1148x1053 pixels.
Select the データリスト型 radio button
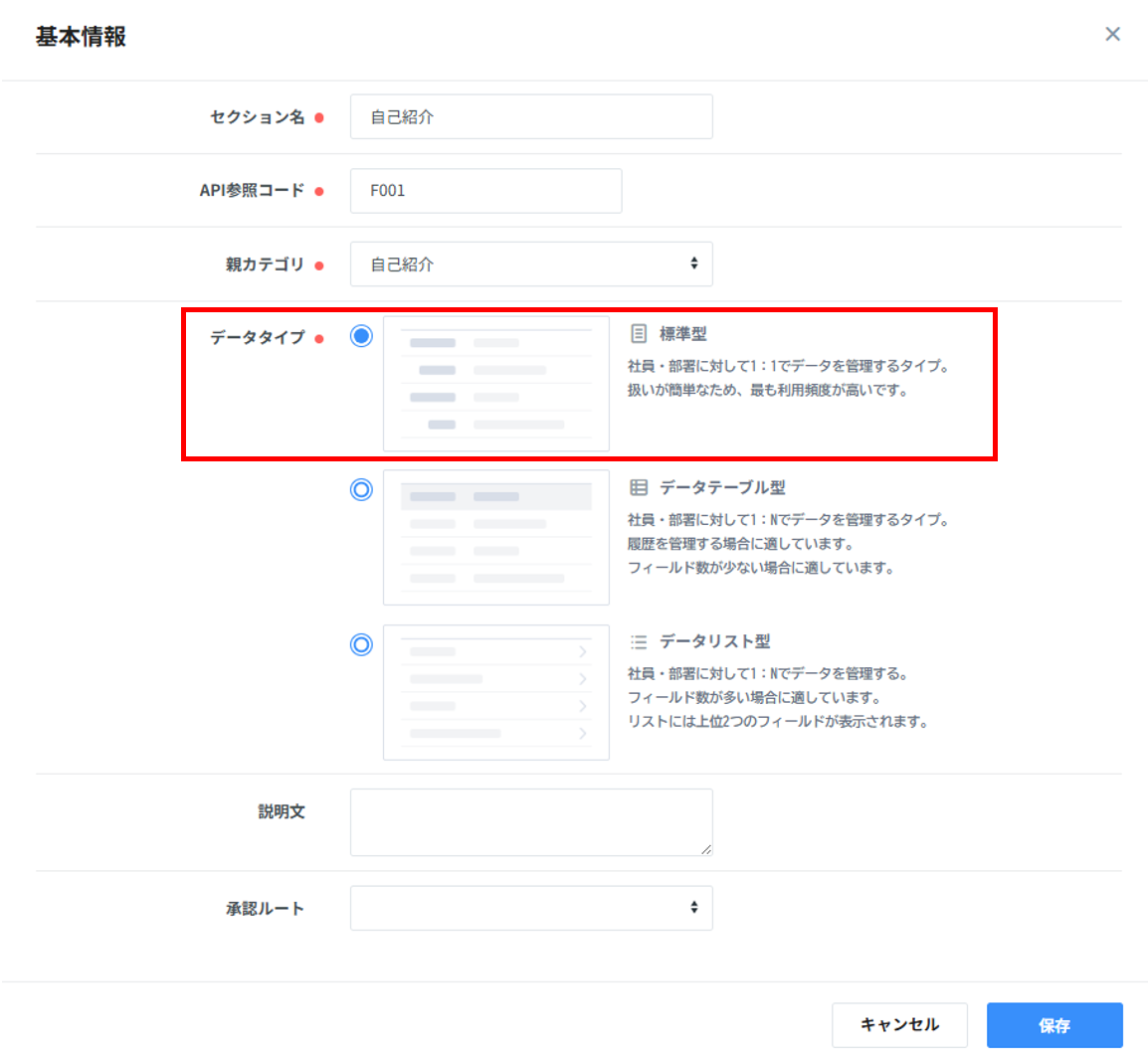pos(361,644)
